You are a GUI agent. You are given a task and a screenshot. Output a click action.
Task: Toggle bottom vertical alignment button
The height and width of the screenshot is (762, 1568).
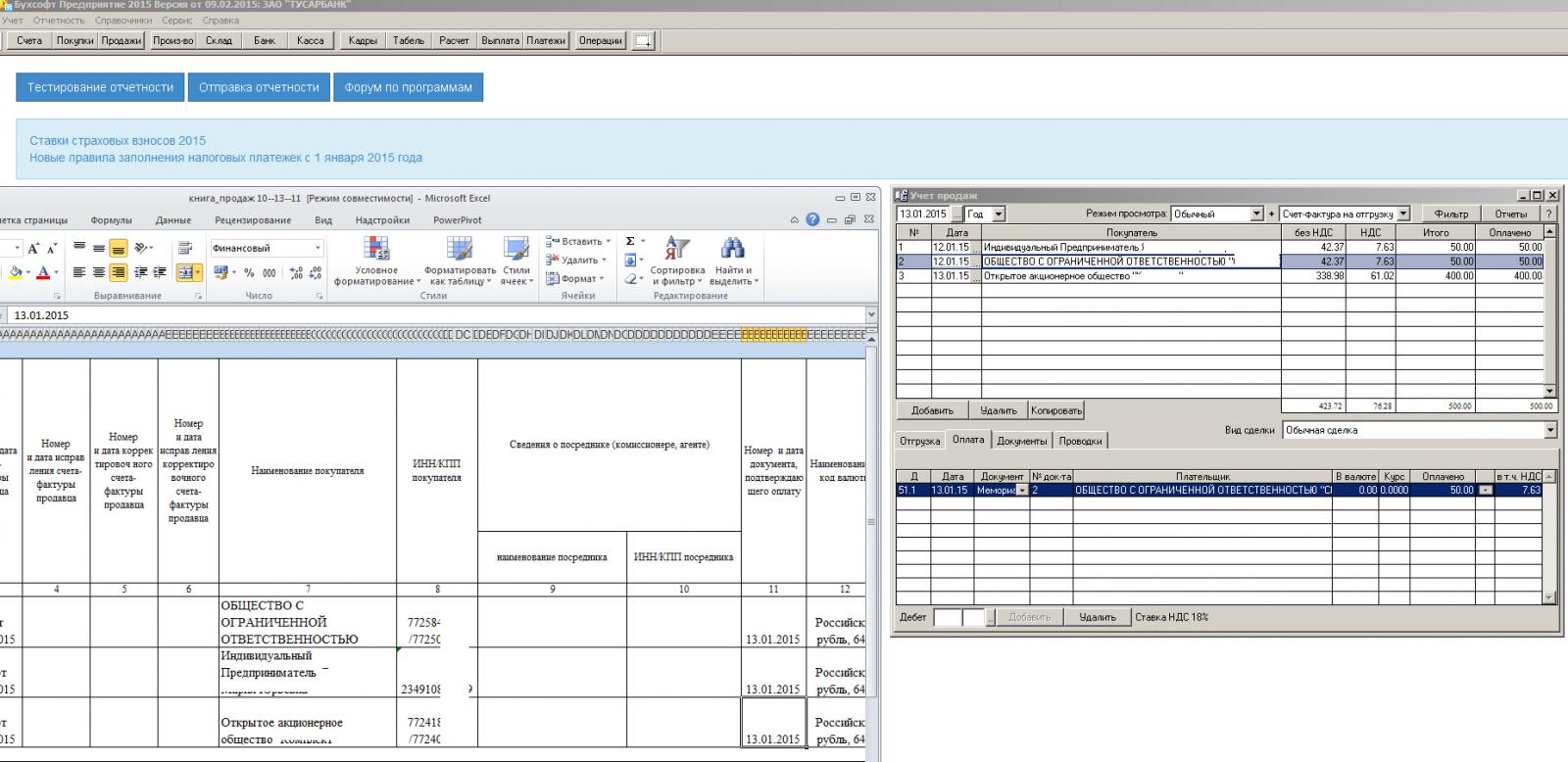click(x=118, y=249)
